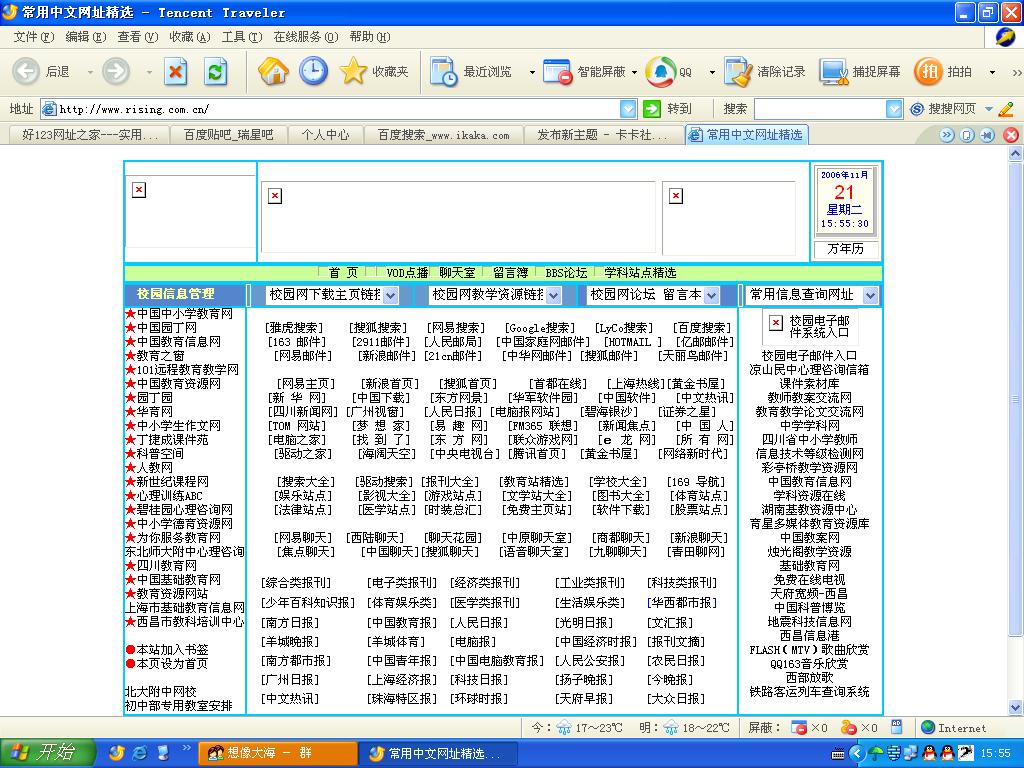
Task: Open the Favorites (收藏夹) star icon
Action: point(353,71)
